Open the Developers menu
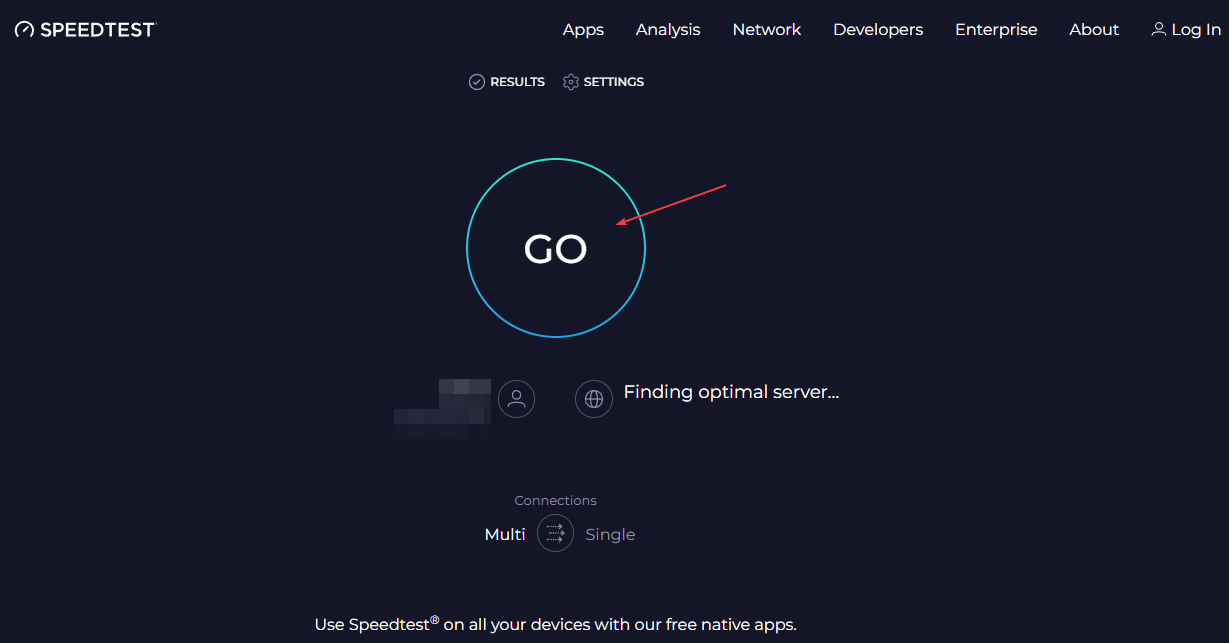 point(878,30)
